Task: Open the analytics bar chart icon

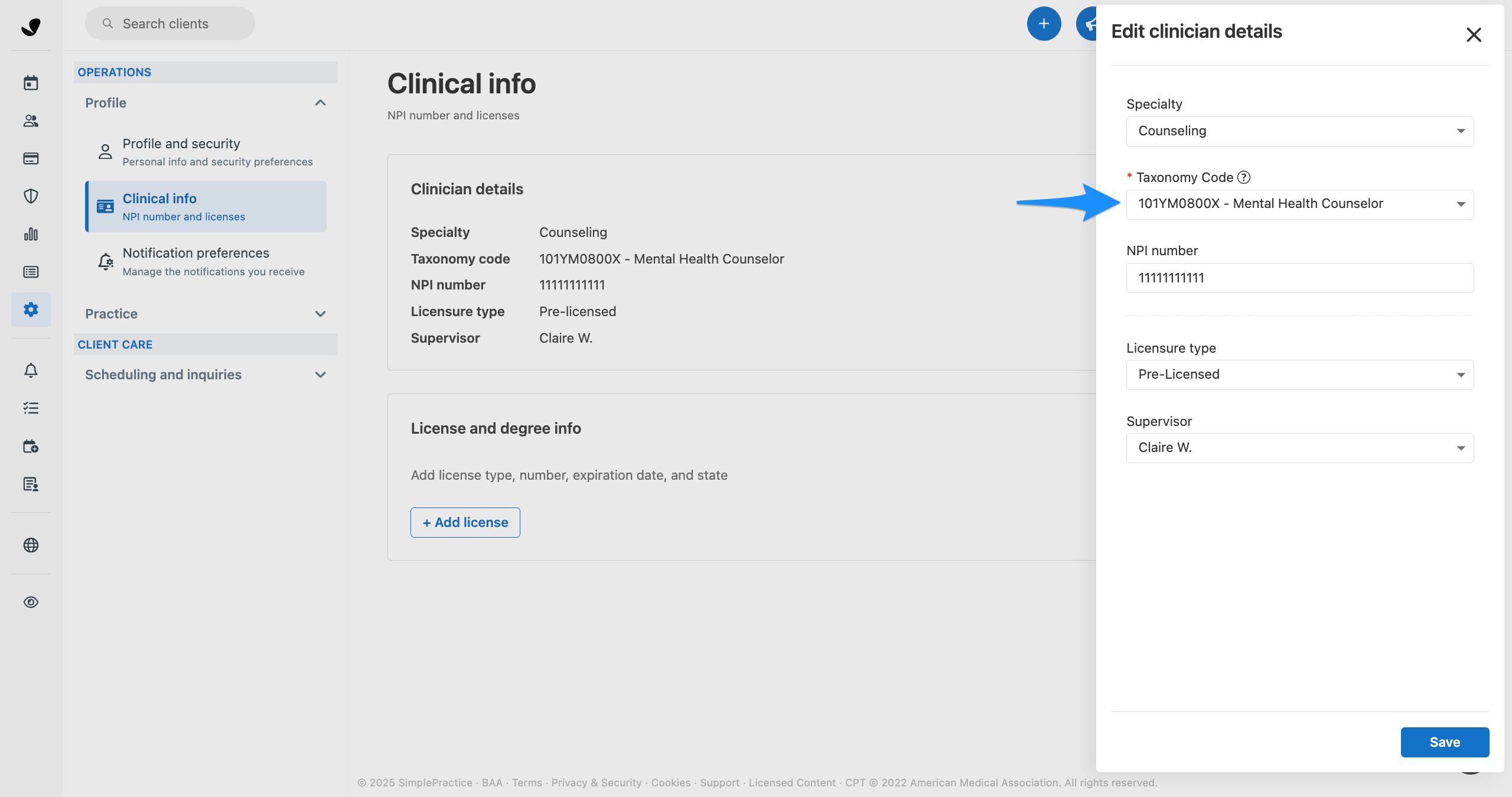Action: click(x=31, y=234)
